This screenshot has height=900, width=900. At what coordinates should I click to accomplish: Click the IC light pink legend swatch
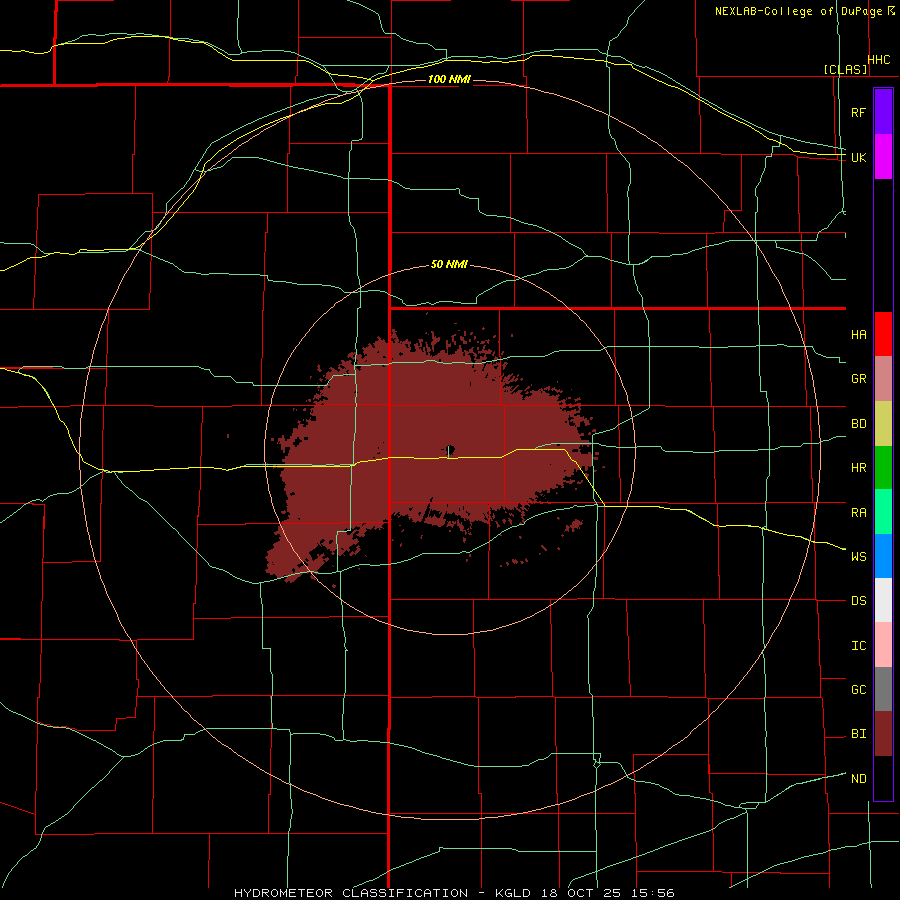point(883,645)
